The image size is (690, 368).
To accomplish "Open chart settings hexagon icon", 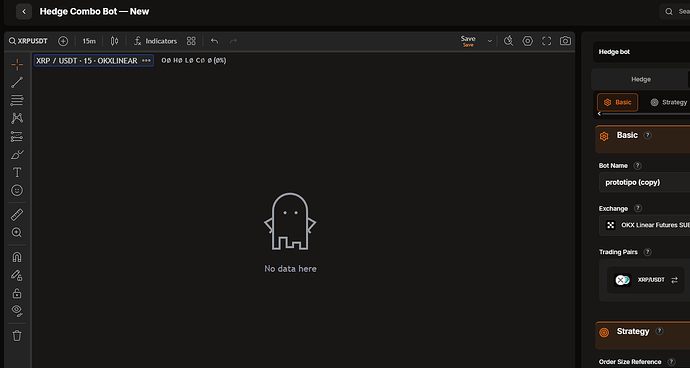I will coord(528,41).
